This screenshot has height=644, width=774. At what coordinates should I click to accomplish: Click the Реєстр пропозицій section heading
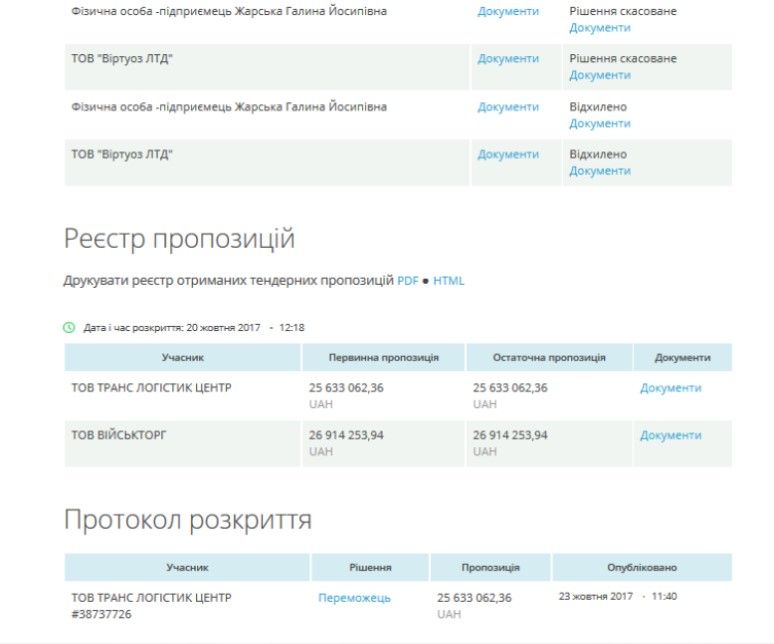click(179, 239)
